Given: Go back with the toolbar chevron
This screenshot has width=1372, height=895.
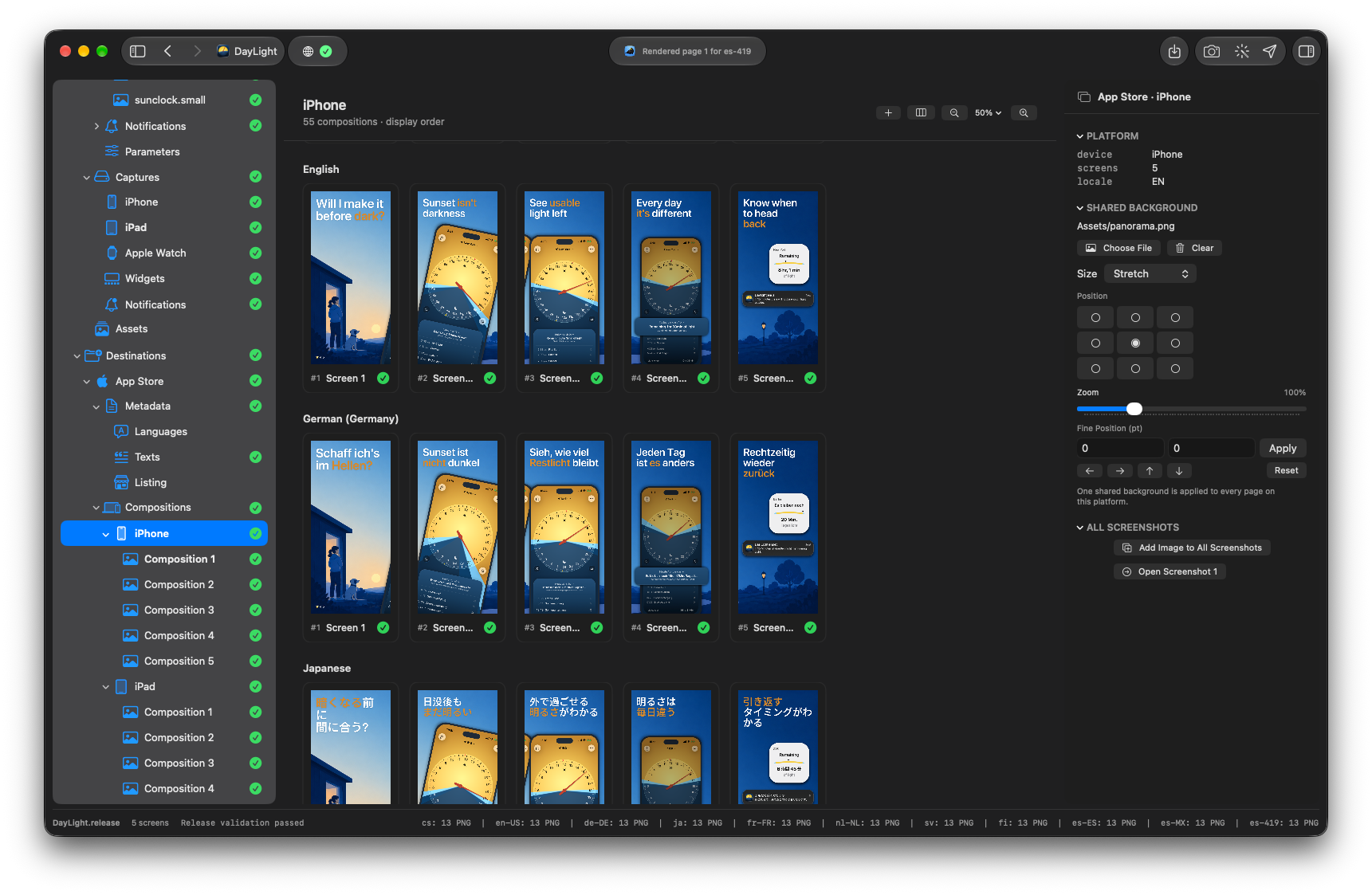Looking at the screenshot, I should (x=167, y=51).
